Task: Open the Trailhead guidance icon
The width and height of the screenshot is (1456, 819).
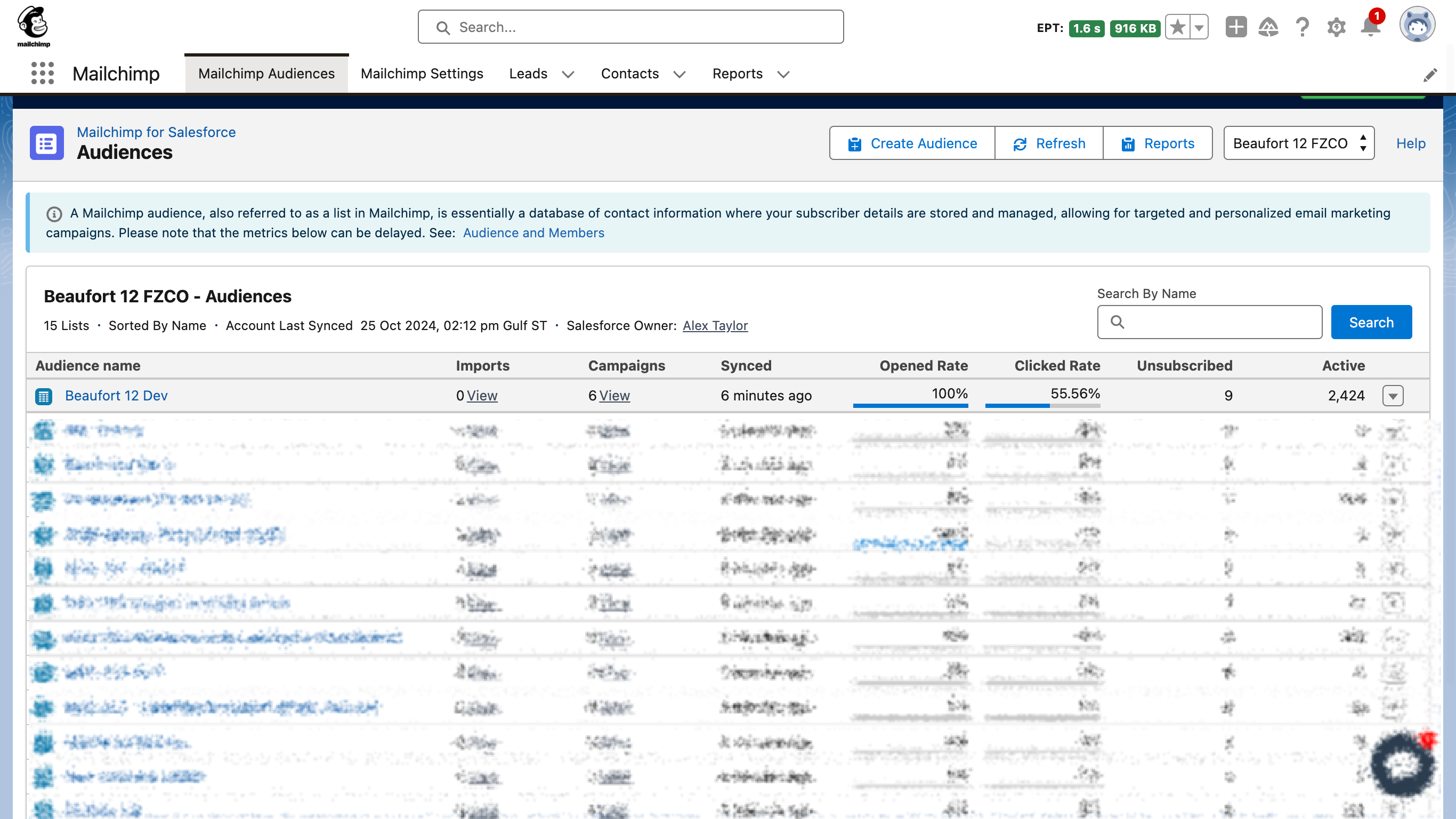Action: 1268,27
